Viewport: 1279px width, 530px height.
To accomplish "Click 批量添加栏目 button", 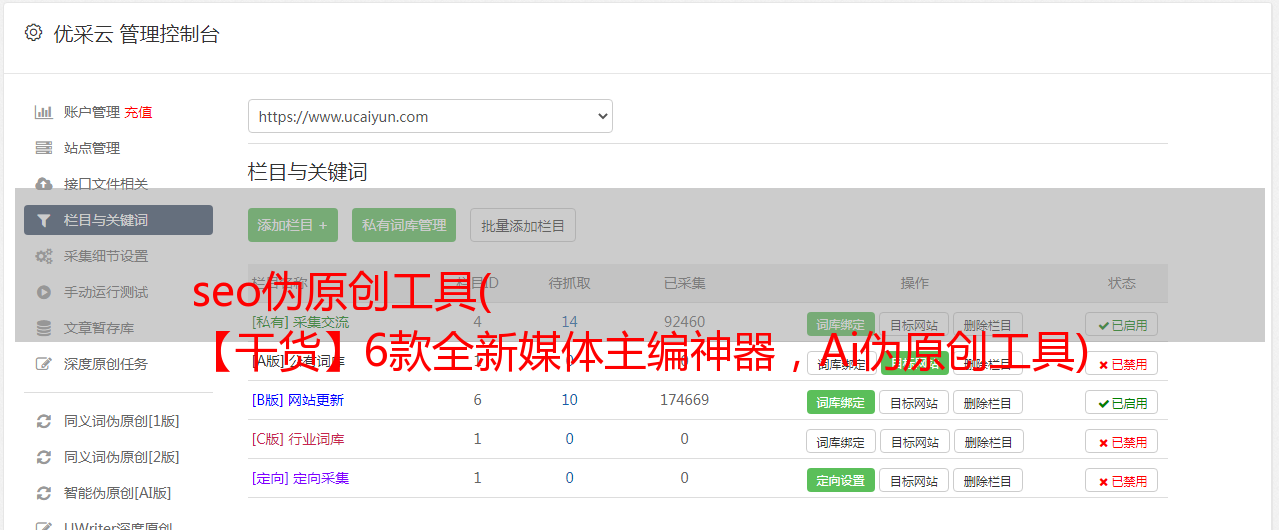I will tap(523, 225).
